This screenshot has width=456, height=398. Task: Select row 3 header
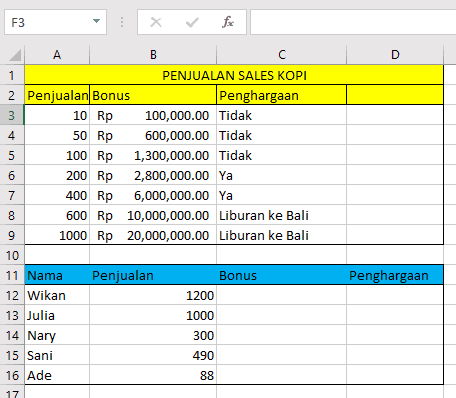point(12,115)
